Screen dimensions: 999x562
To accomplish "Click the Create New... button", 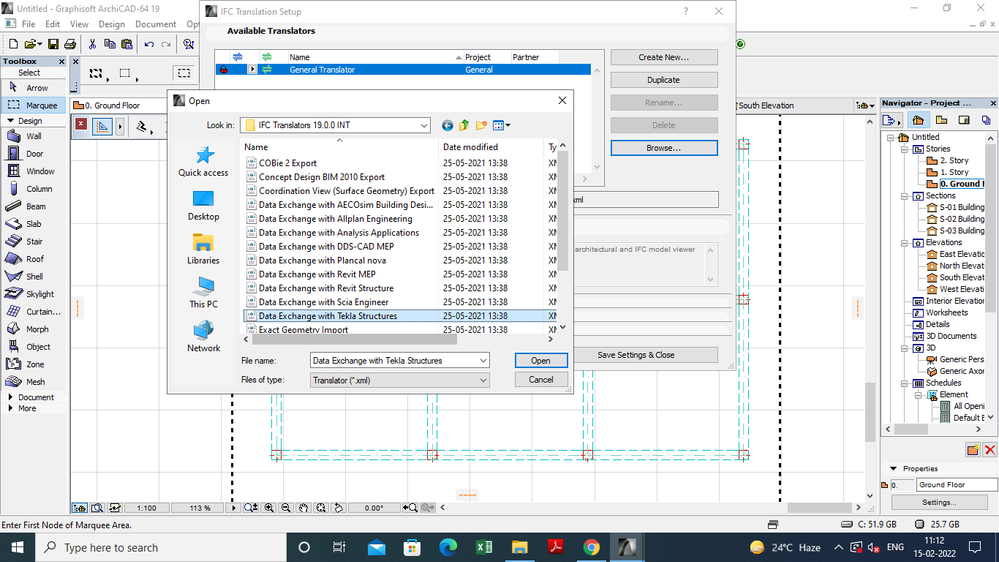I will point(663,57).
